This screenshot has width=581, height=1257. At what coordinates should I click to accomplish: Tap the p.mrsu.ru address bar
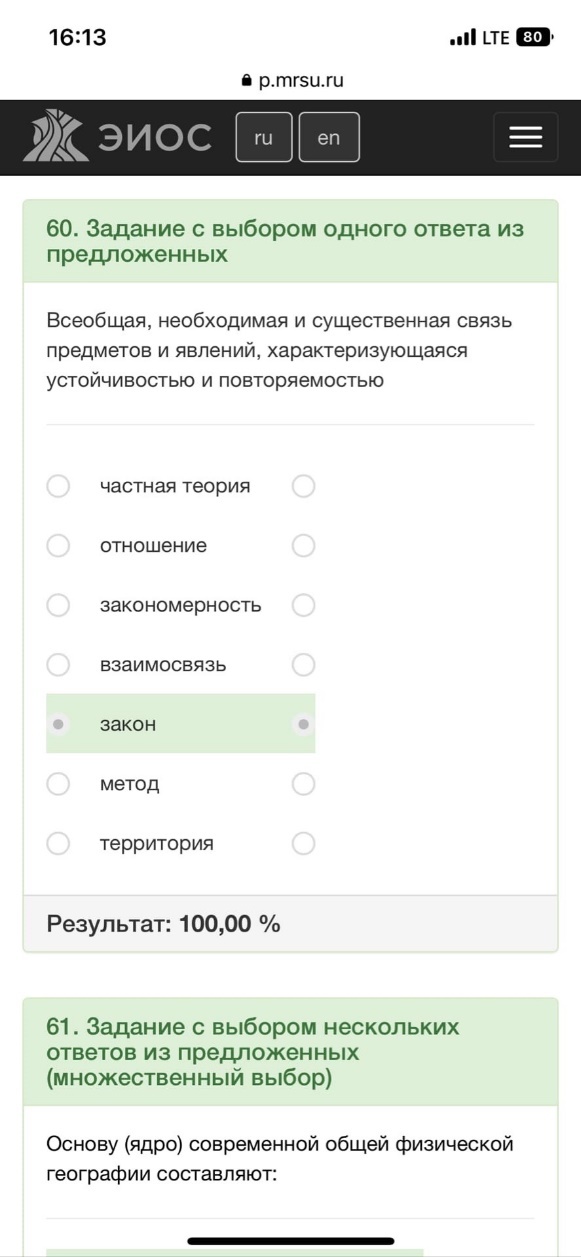coord(291,82)
